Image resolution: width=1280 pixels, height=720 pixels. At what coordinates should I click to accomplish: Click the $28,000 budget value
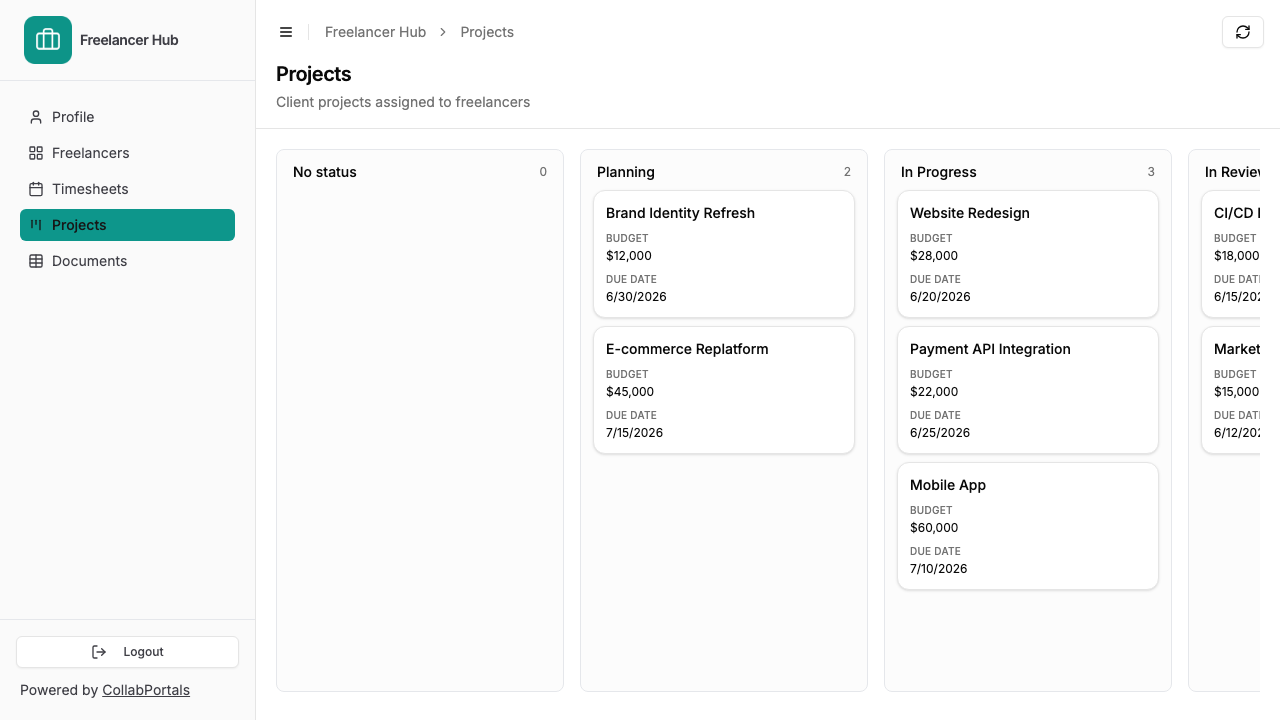[x=934, y=256]
